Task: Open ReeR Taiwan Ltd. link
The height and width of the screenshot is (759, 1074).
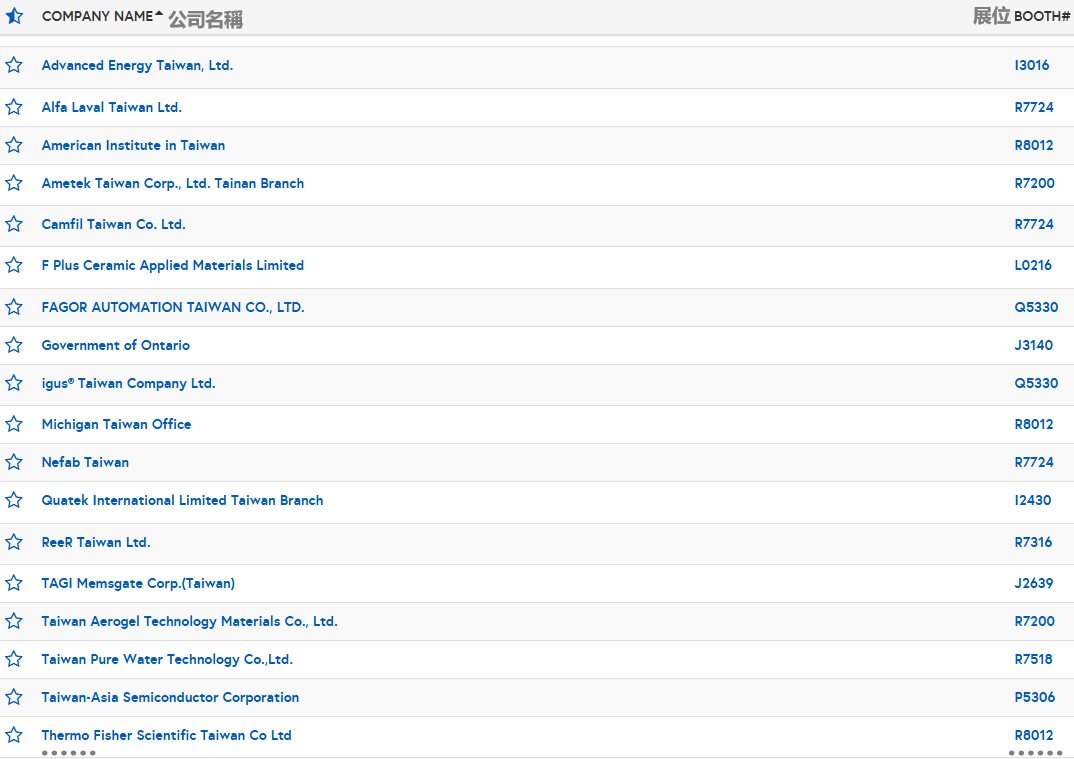Action: [96, 542]
